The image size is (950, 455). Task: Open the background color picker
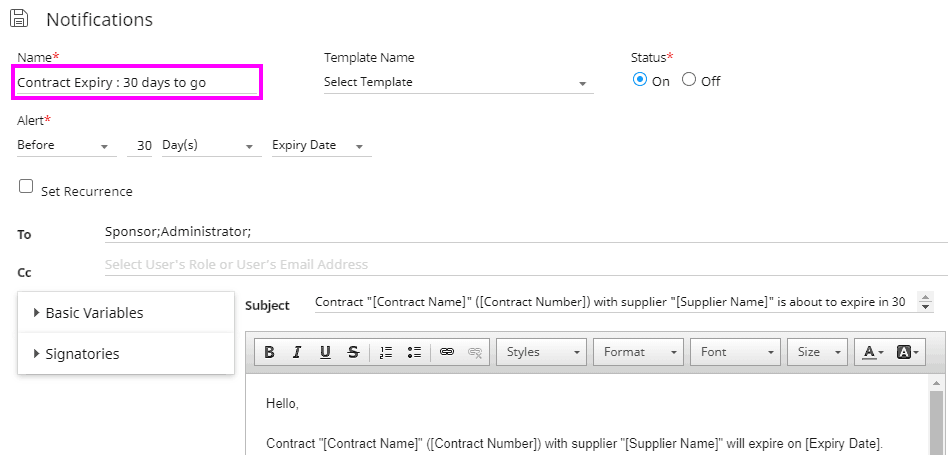907,352
